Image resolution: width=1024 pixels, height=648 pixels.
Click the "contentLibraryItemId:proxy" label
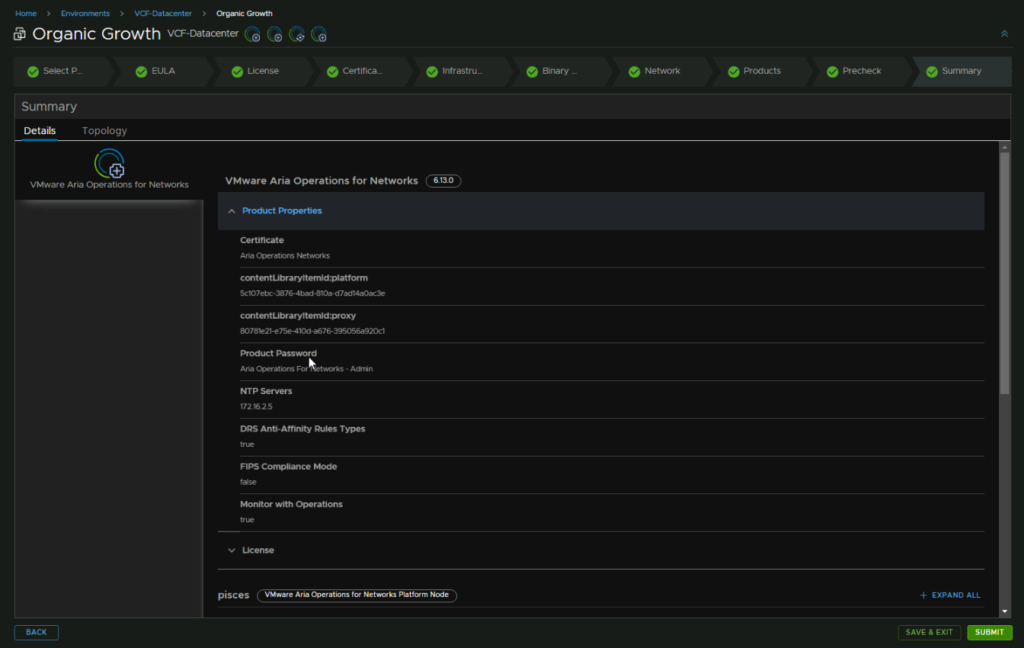298,316
